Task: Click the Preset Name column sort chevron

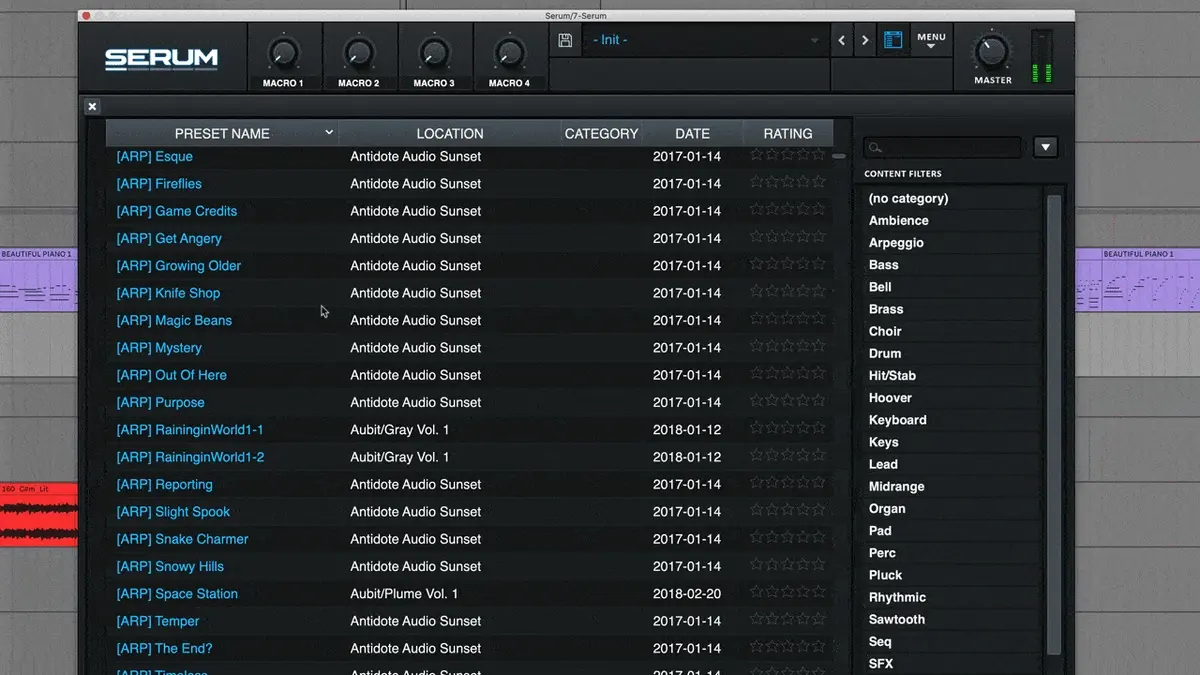Action: coord(329,132)
